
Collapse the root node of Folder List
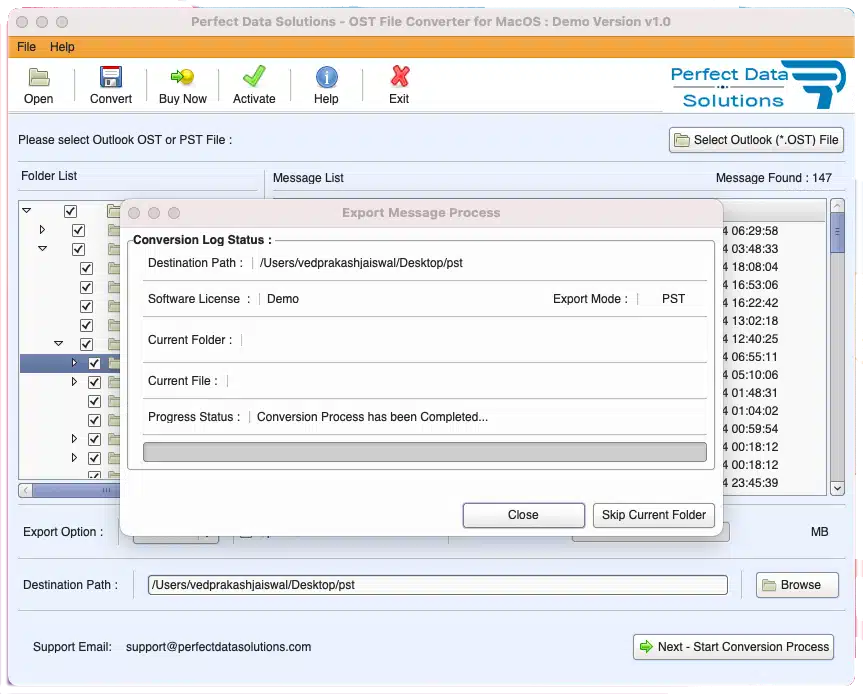pyautogui.click(x=26, y=210)
